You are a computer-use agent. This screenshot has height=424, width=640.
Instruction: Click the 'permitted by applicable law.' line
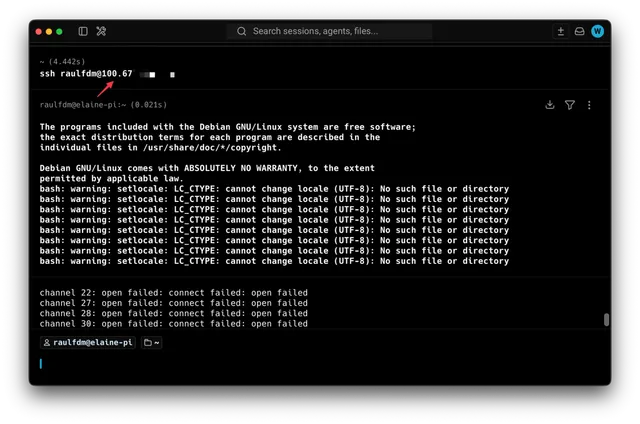tap(111, 178)
